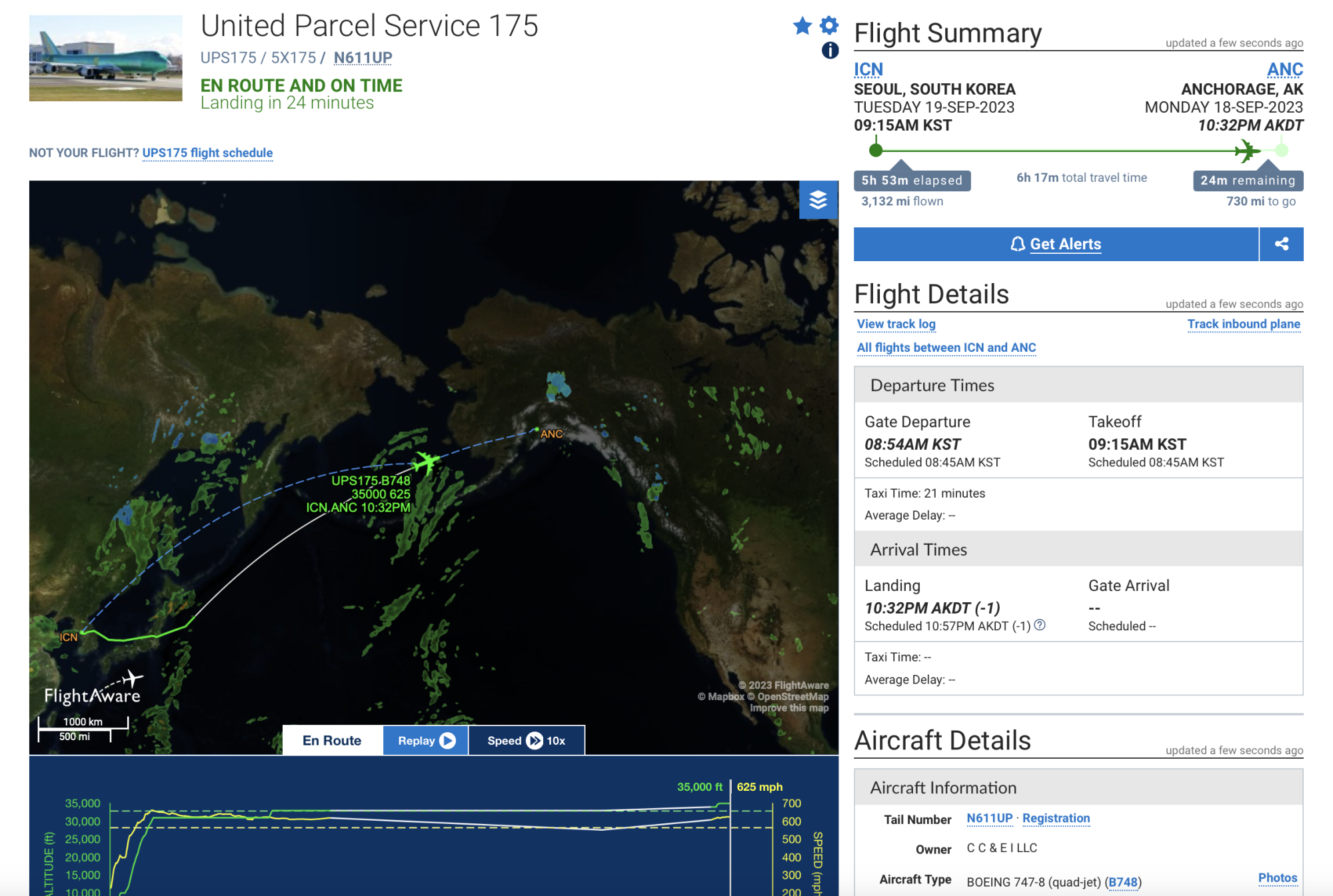Click the share icon button
Screen dimensions: 1333x896
(1282, 244)
